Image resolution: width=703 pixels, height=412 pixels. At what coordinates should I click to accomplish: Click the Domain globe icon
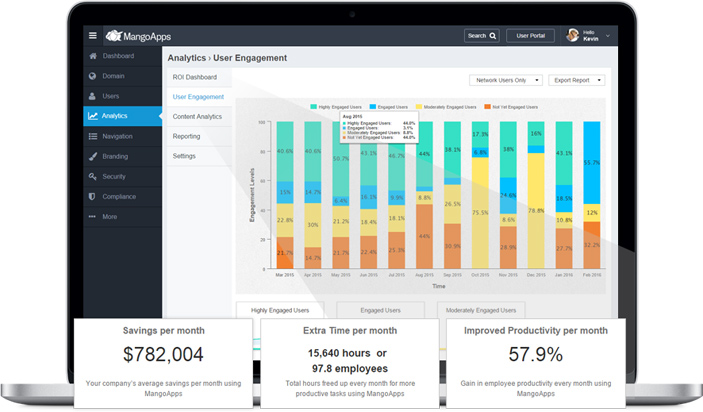pos(92,76)
